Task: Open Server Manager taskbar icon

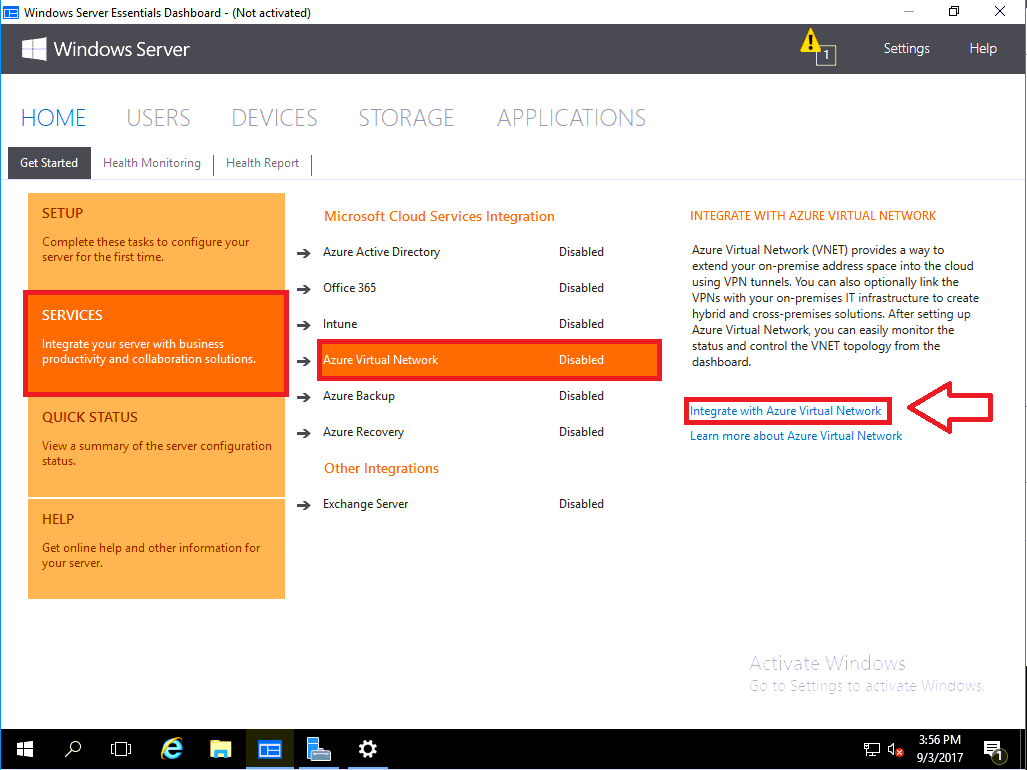Action: click(318, 748)
